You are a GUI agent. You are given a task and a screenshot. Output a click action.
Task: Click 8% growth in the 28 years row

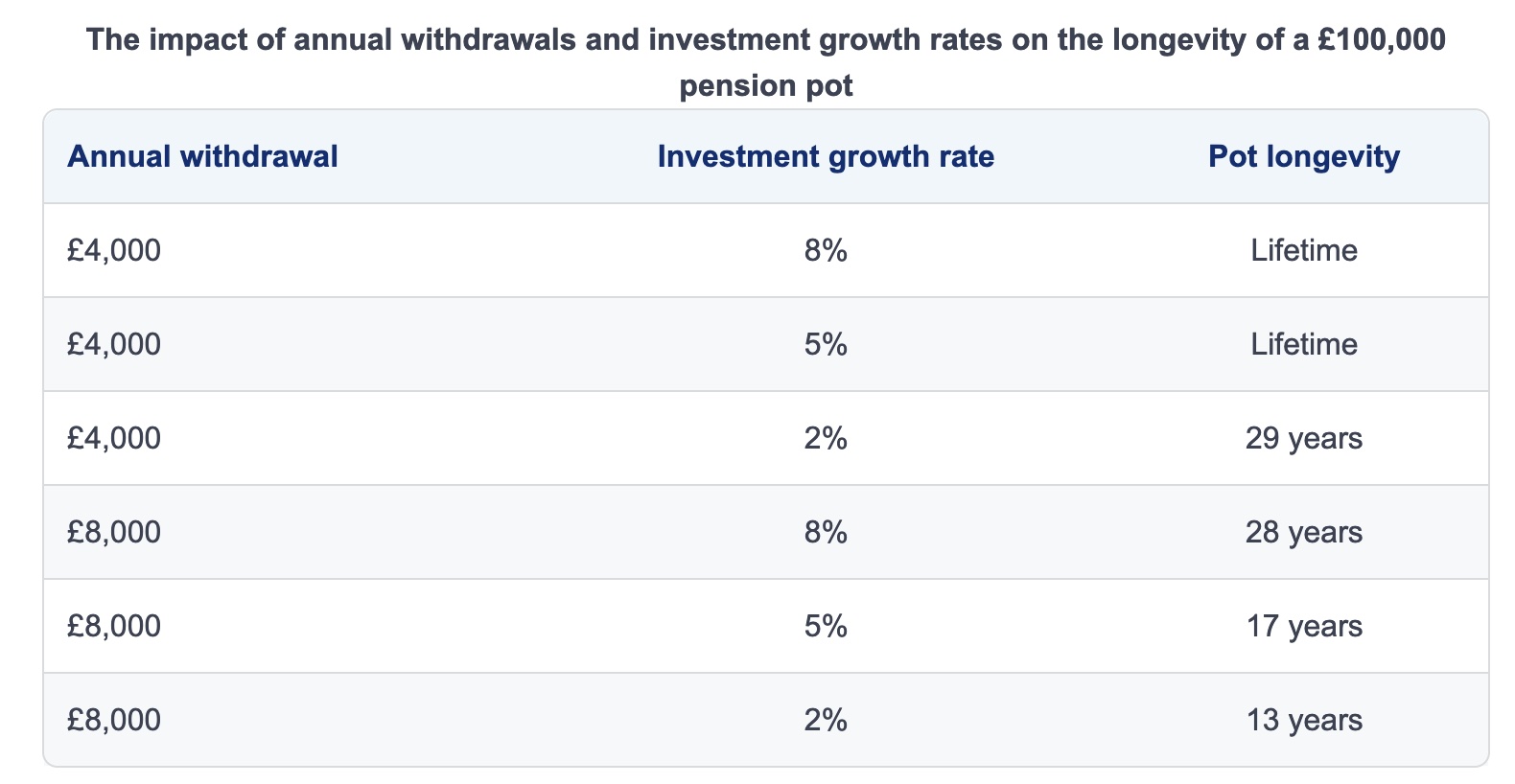pos(826,532)
